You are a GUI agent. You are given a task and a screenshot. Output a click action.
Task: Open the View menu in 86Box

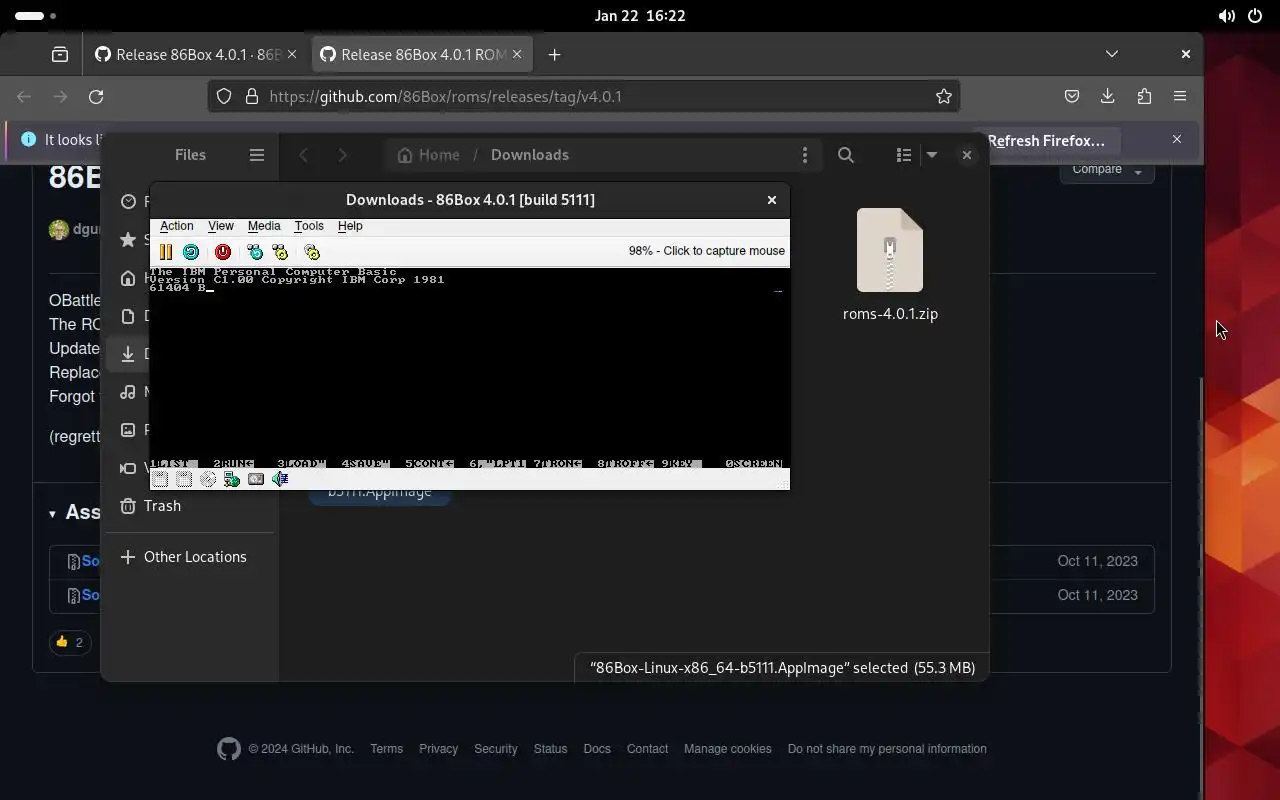221,226
